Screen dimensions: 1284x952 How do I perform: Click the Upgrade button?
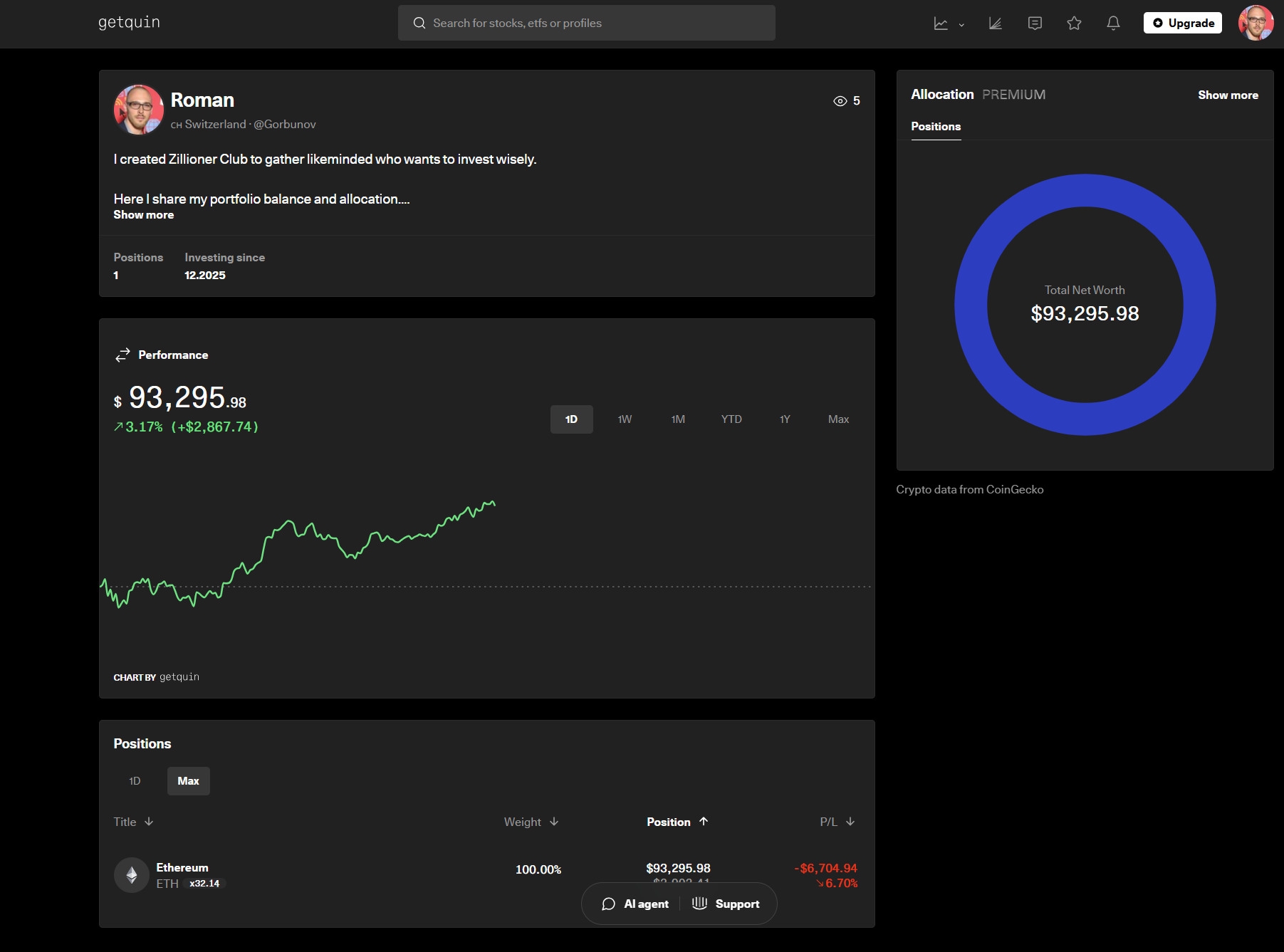pyautogui.click(x=1182, y=23)
